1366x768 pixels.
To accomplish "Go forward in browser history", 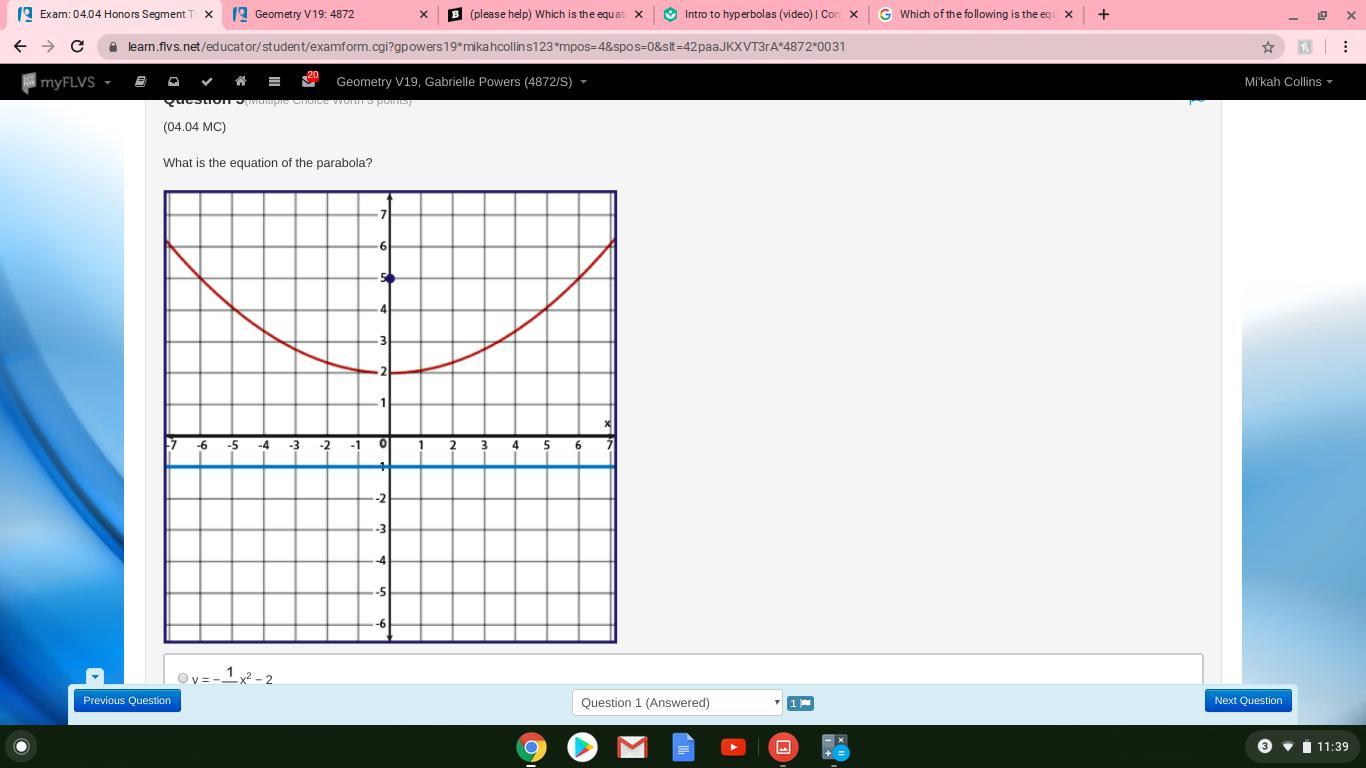I will pyautogui.click(x=48, y=46).
